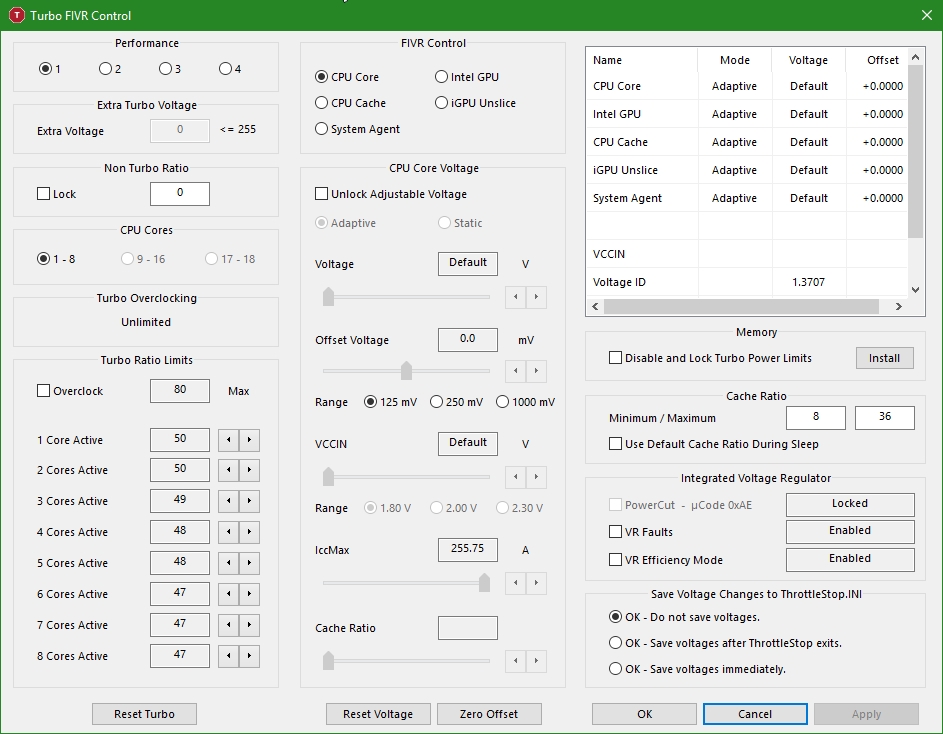The image size is (943, 734).
Task: Increase IccMax with the right arrow
Action: (x=536, y=582)
